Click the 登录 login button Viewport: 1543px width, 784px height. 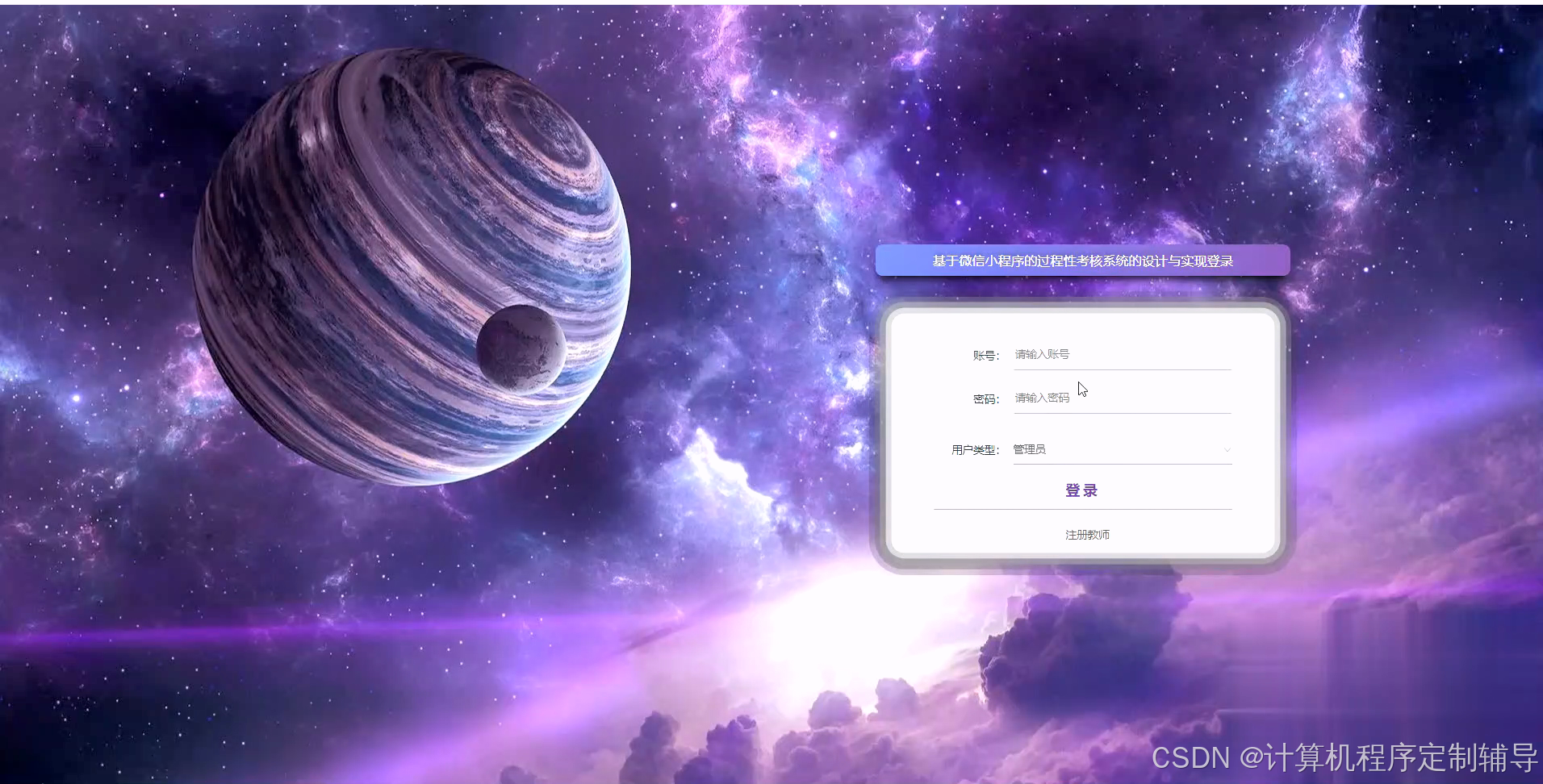(1082, 490)
